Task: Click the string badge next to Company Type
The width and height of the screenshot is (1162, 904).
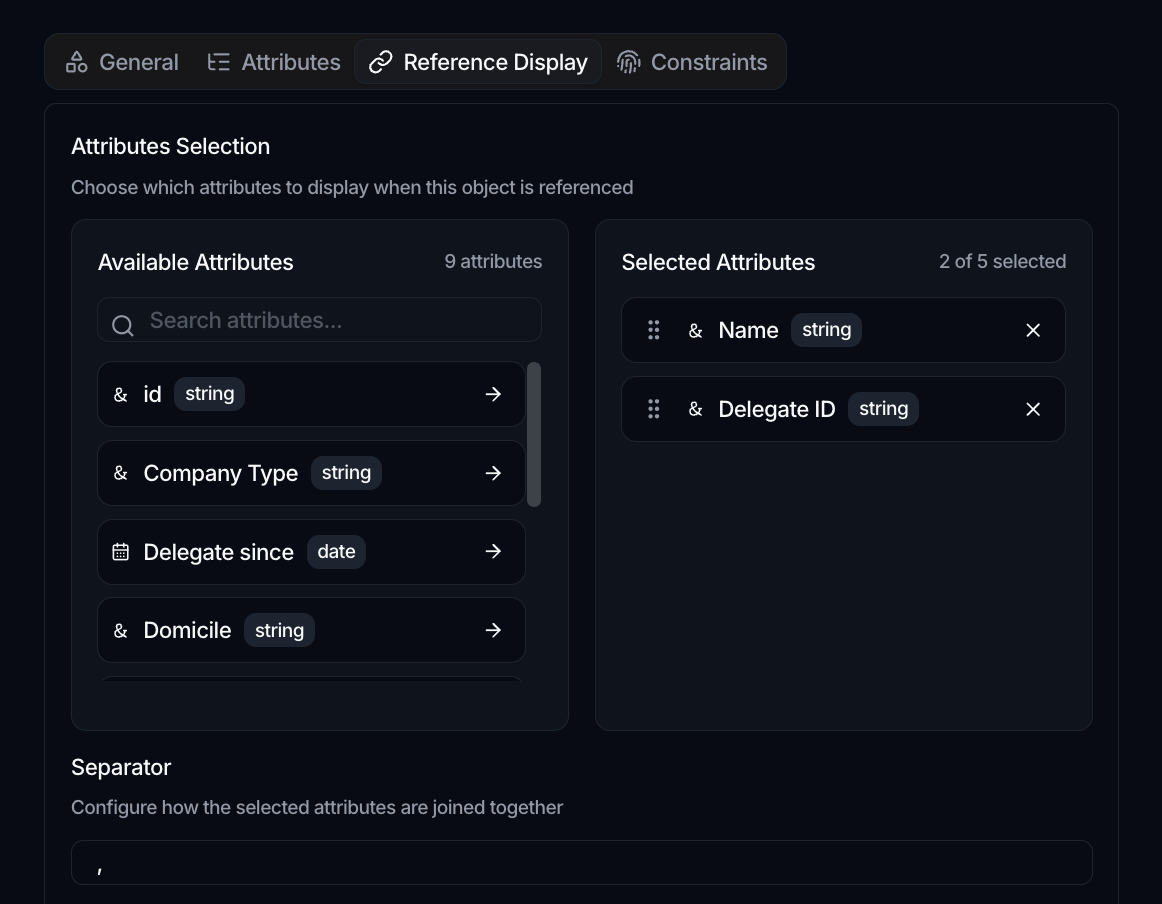Action: (x=346, y=473)
